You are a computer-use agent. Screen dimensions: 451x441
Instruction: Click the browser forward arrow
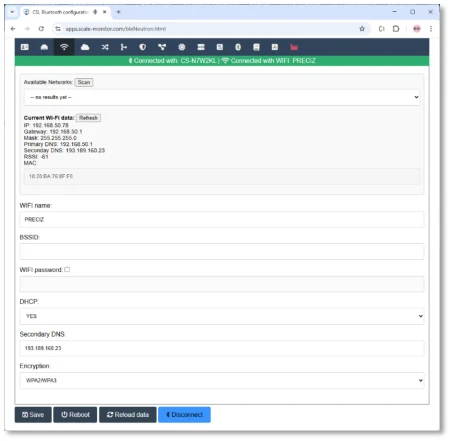(27, 29)
